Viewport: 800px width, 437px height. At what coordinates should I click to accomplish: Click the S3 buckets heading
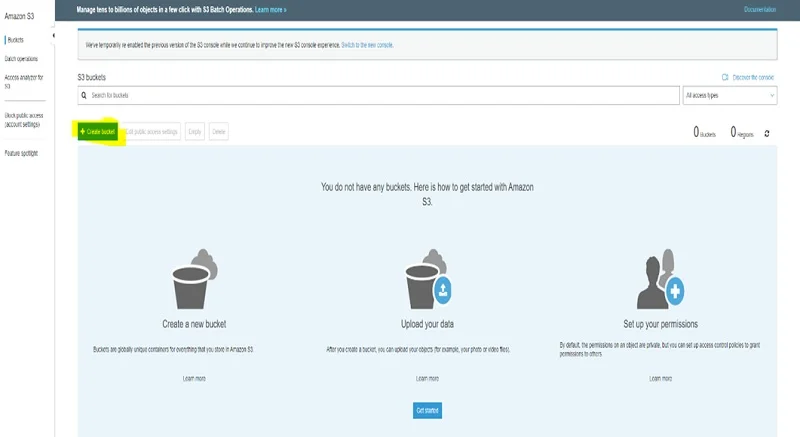point(92,78)
